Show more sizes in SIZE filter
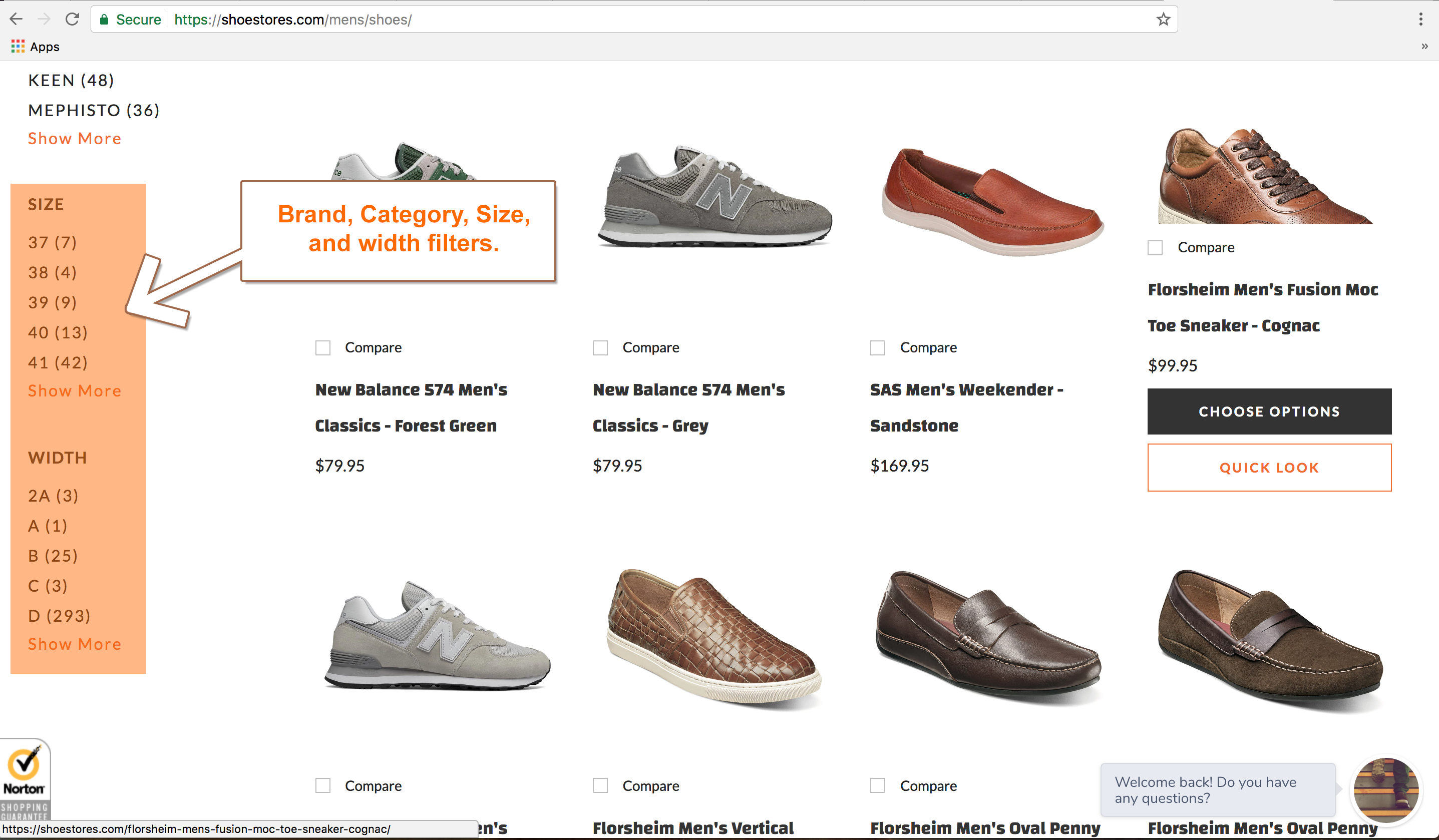 point(75,391)
